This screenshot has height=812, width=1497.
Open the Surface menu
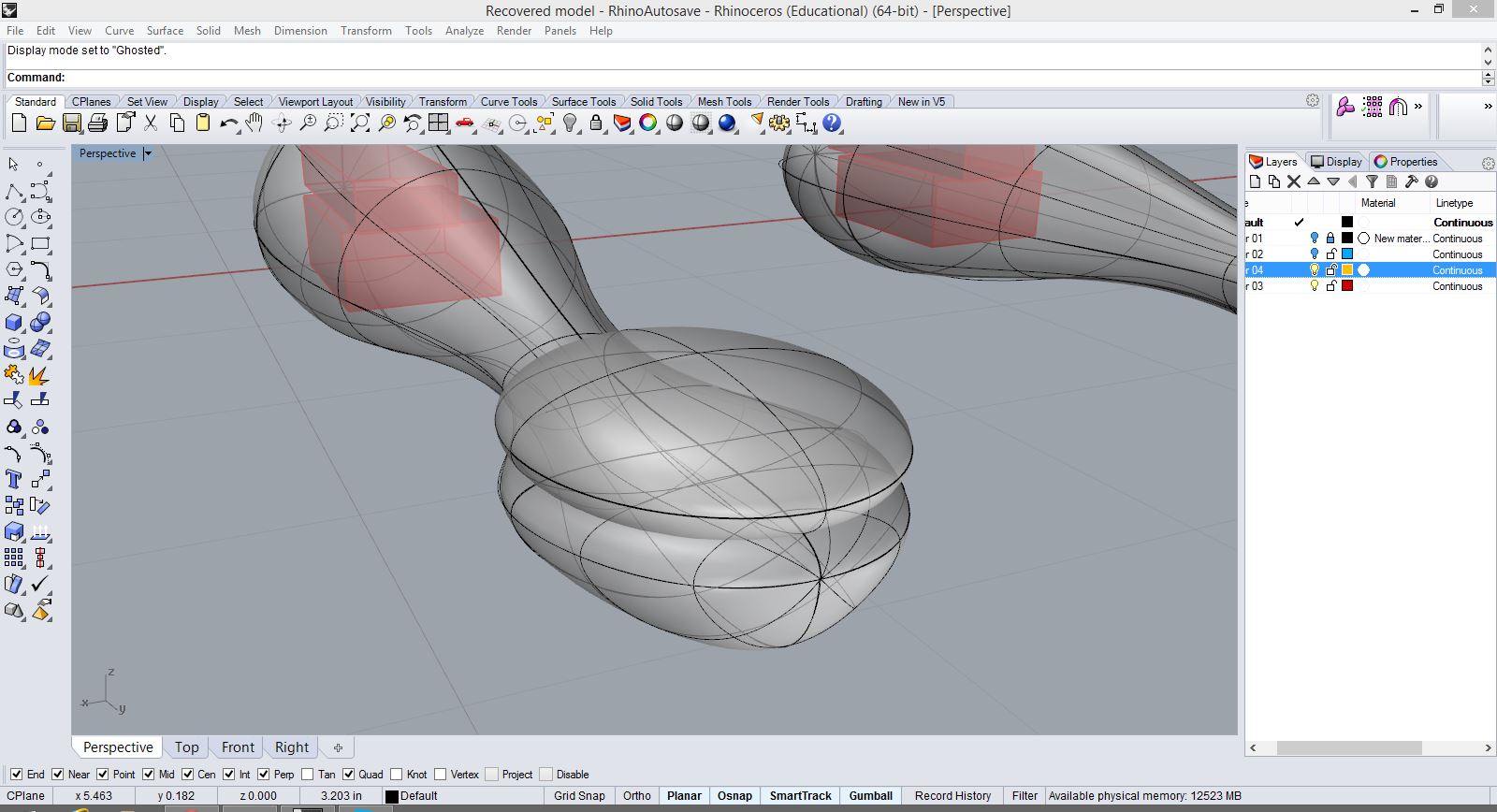click(165, 31)
